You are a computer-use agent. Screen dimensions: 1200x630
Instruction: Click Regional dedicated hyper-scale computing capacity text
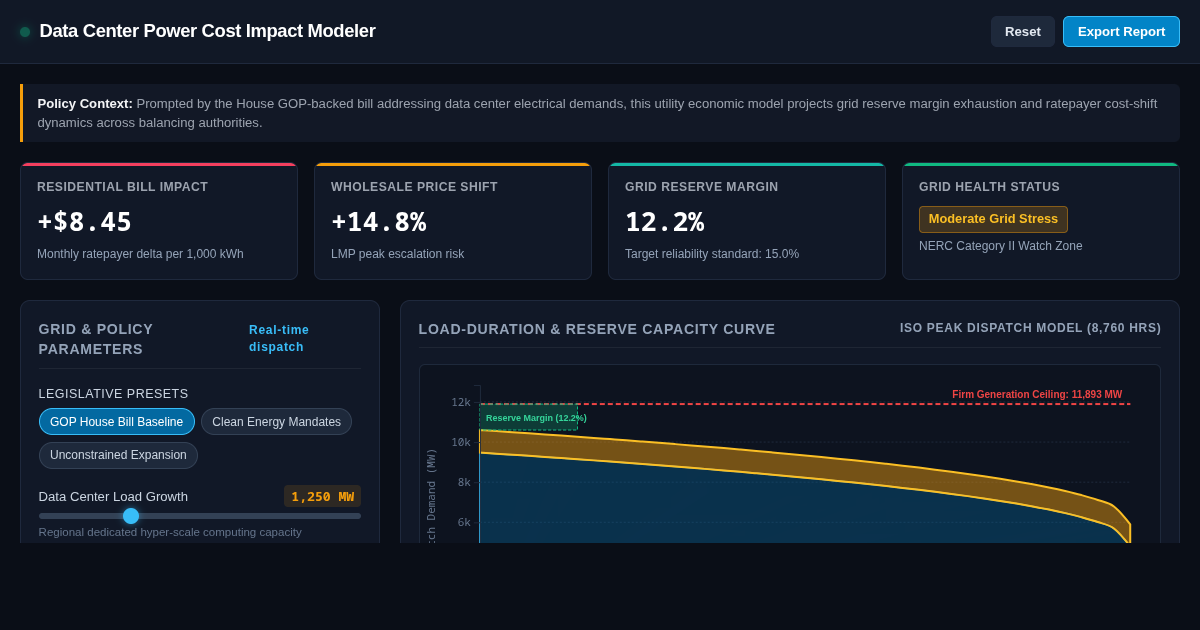170,532
